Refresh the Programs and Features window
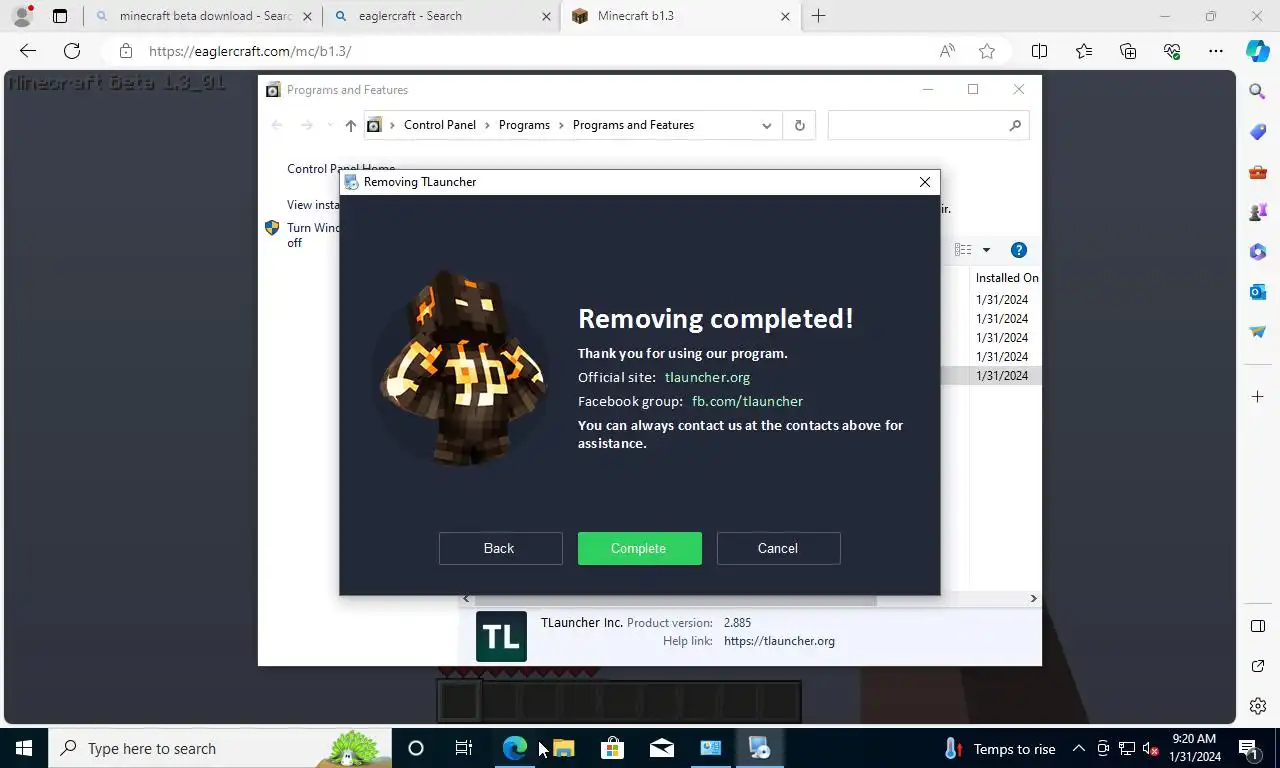Screen dimensions: 1280x768 pyautogui.click(x=799, y=125)
